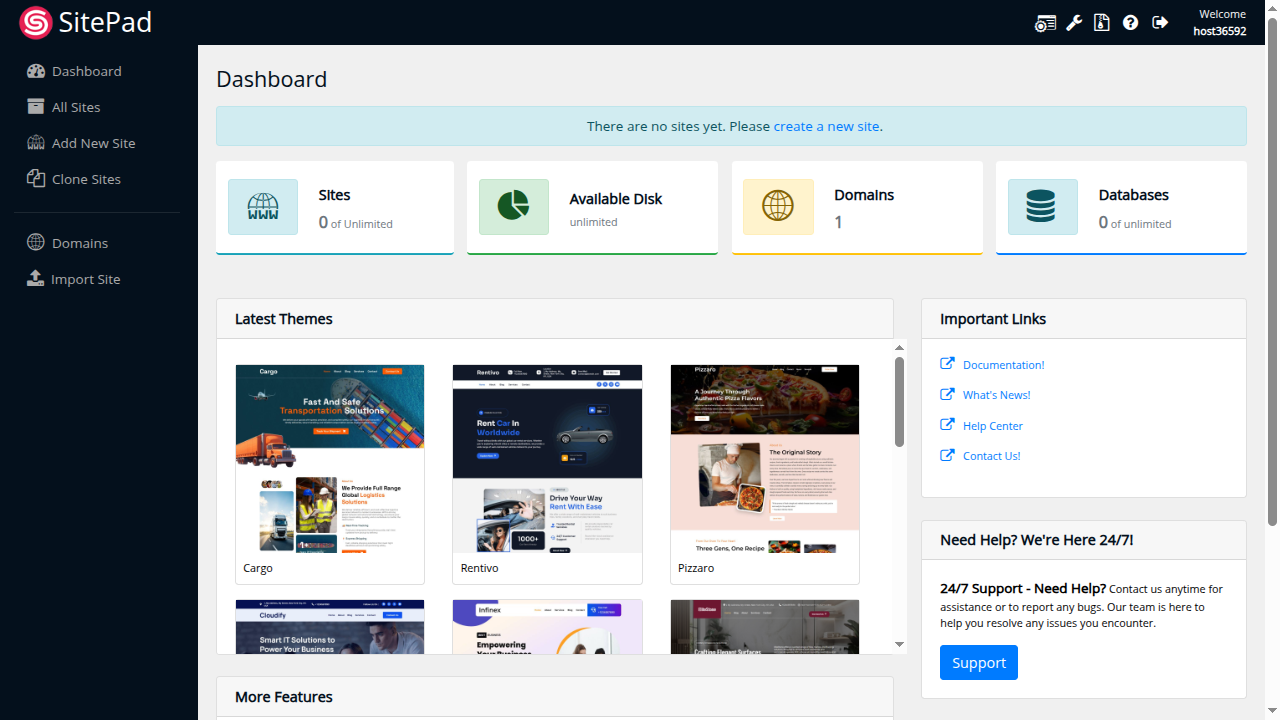Click the Dashboard page heading
Screen dimensions: 1280x720
272,79
